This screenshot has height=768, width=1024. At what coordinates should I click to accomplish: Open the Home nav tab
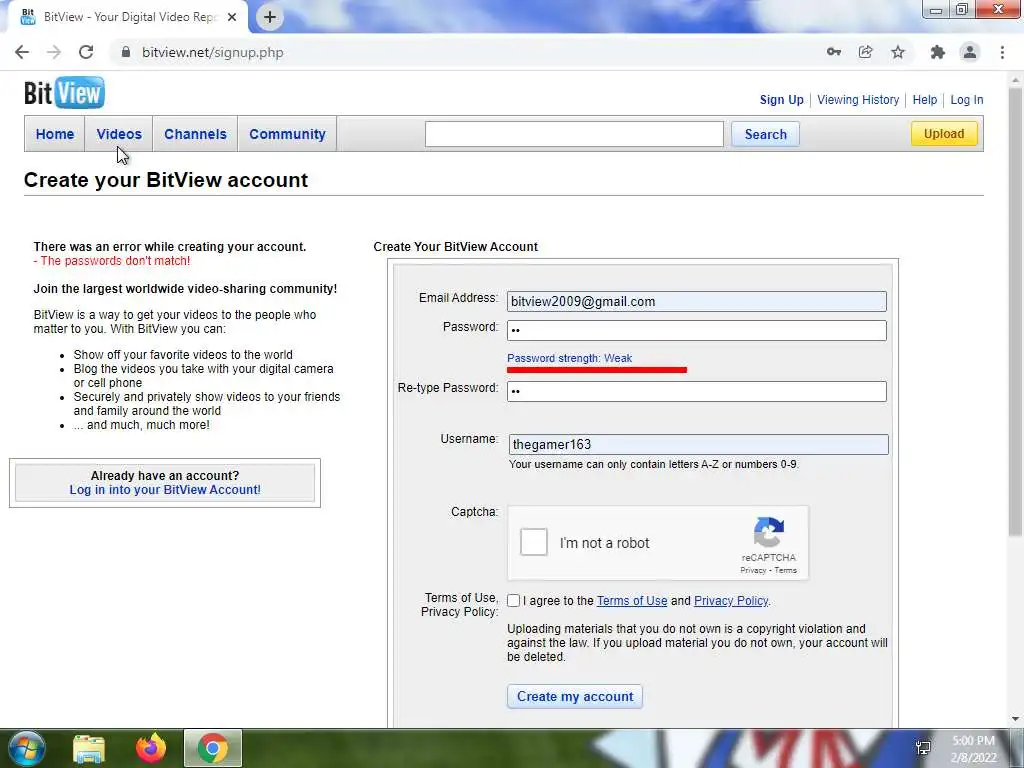(x=55, y=134)
